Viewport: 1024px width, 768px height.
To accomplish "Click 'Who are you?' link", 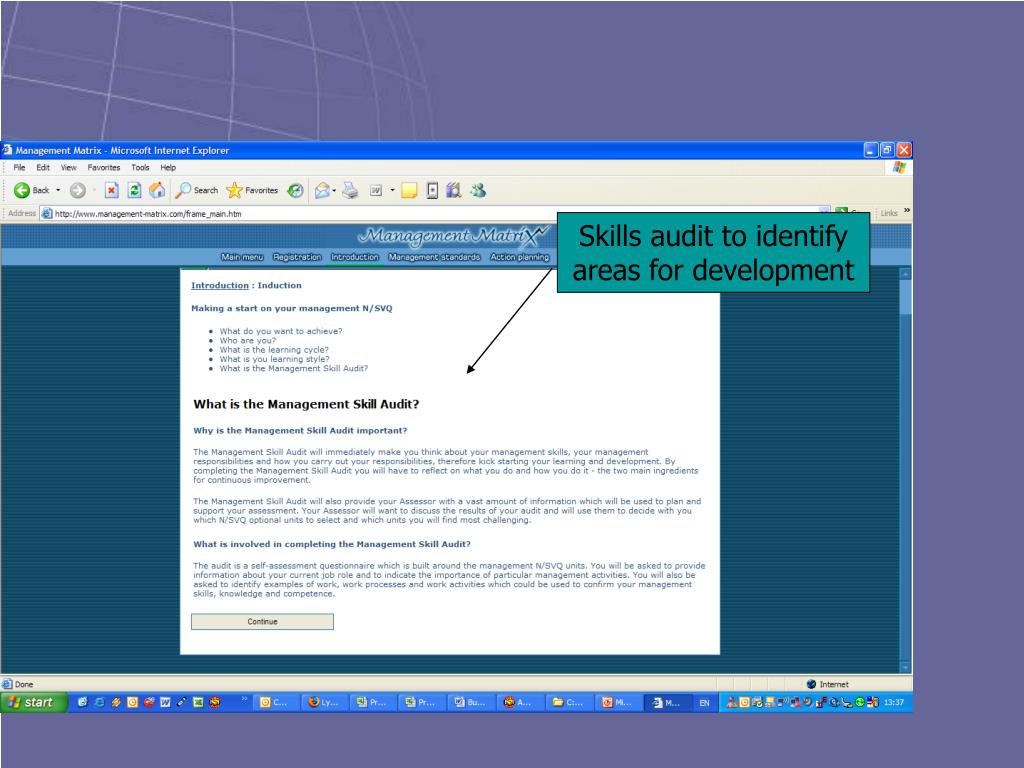I will point(248,340).
